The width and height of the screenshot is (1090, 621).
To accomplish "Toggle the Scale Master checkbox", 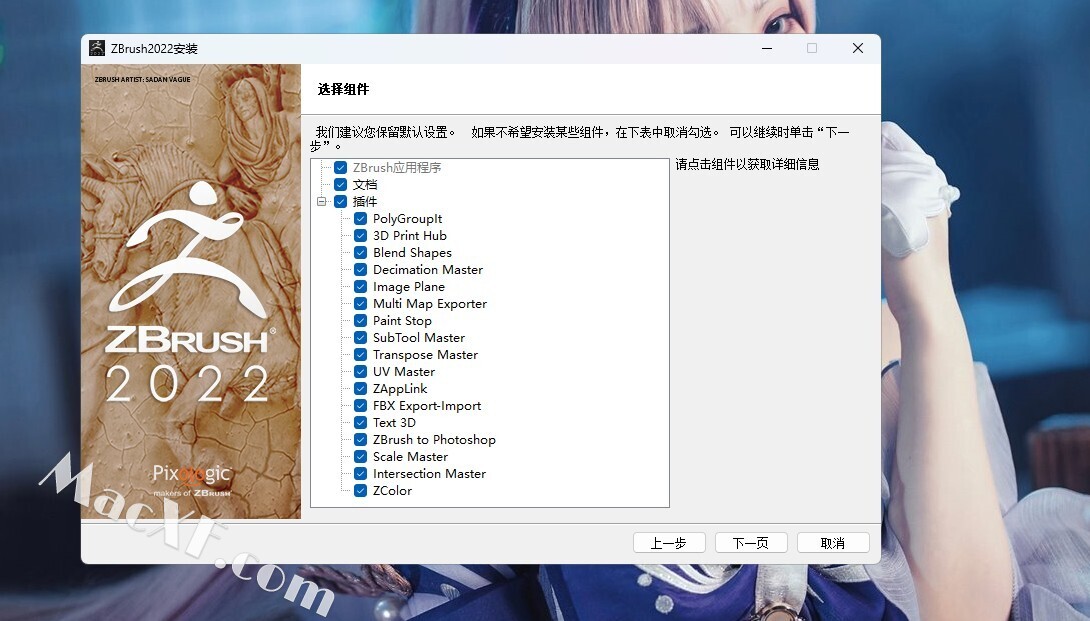I will [x=361, y=456].
